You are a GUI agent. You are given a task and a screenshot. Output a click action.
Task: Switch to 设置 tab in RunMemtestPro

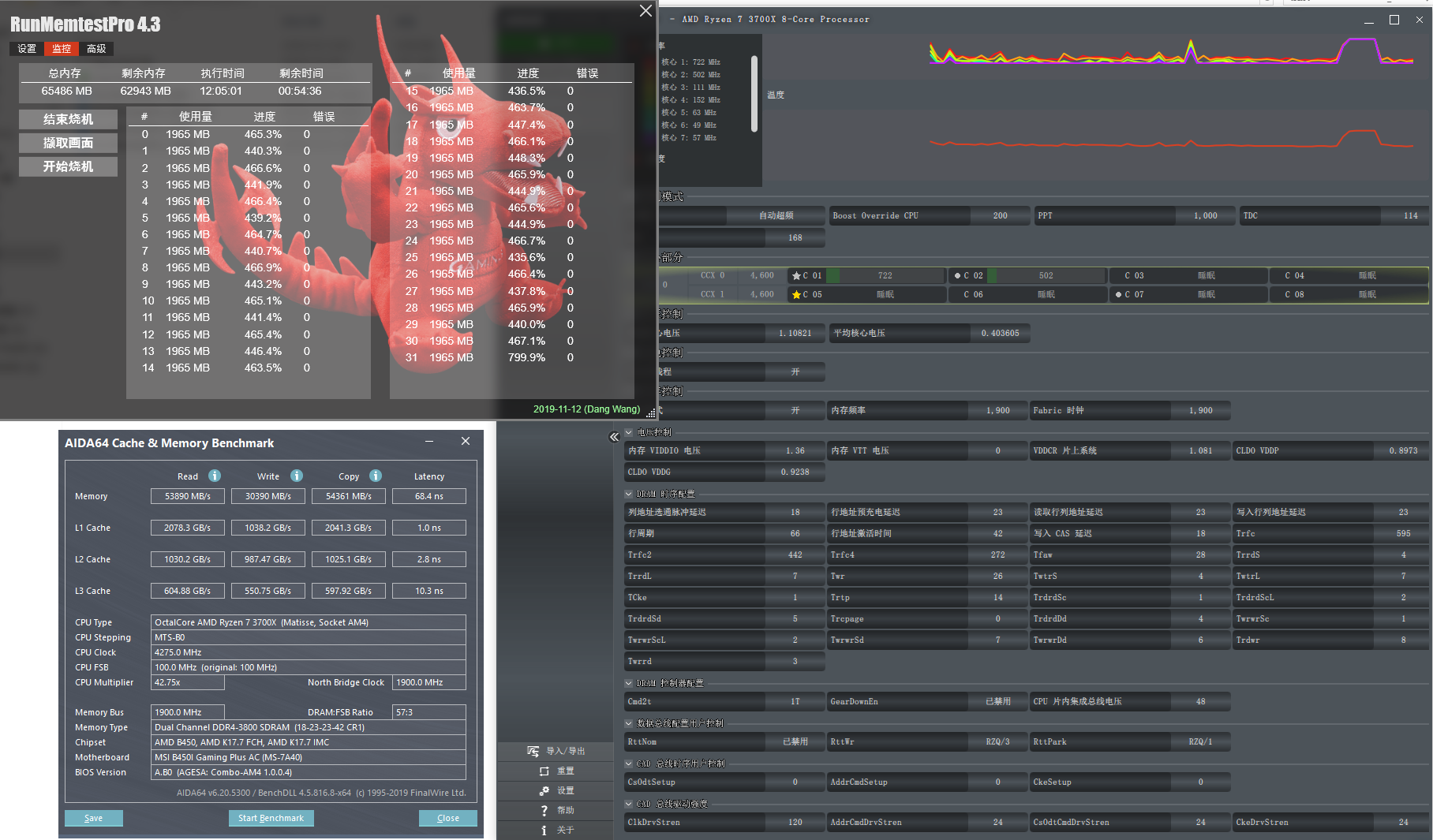pyautogui.click(x=27, y=49)
